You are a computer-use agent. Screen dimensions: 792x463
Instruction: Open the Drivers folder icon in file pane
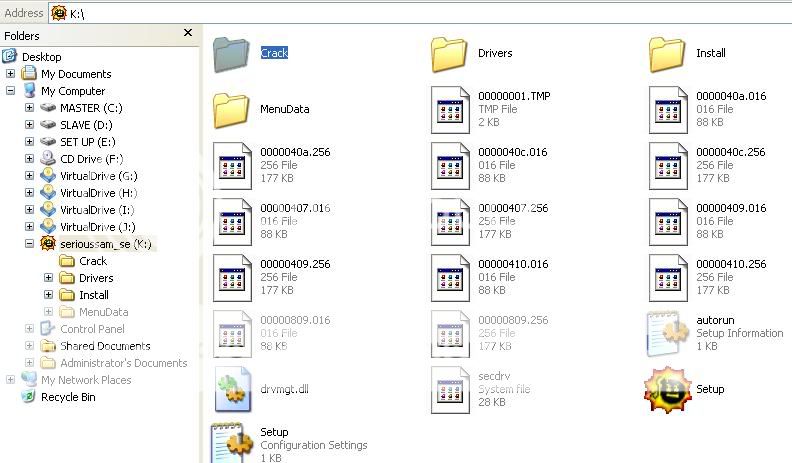(449, 55)
